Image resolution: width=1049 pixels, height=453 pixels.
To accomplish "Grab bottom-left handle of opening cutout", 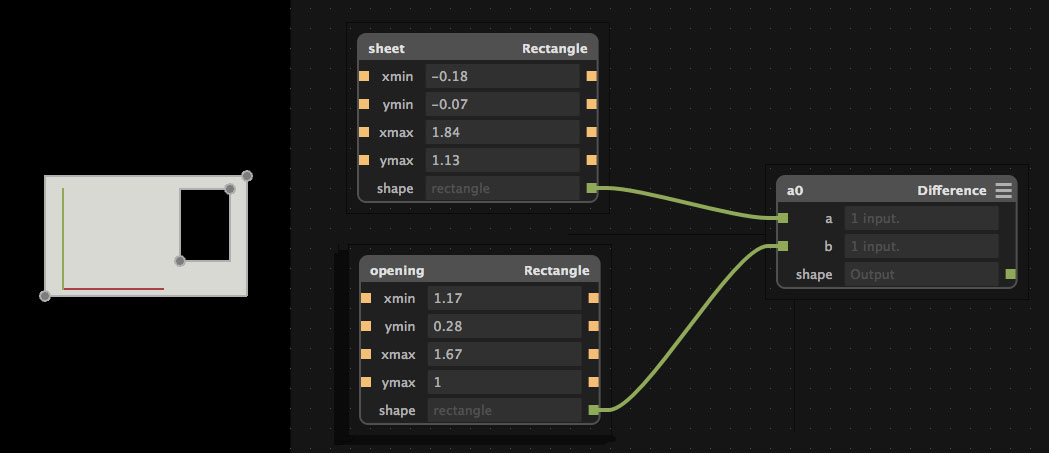I will coord(180,261).
